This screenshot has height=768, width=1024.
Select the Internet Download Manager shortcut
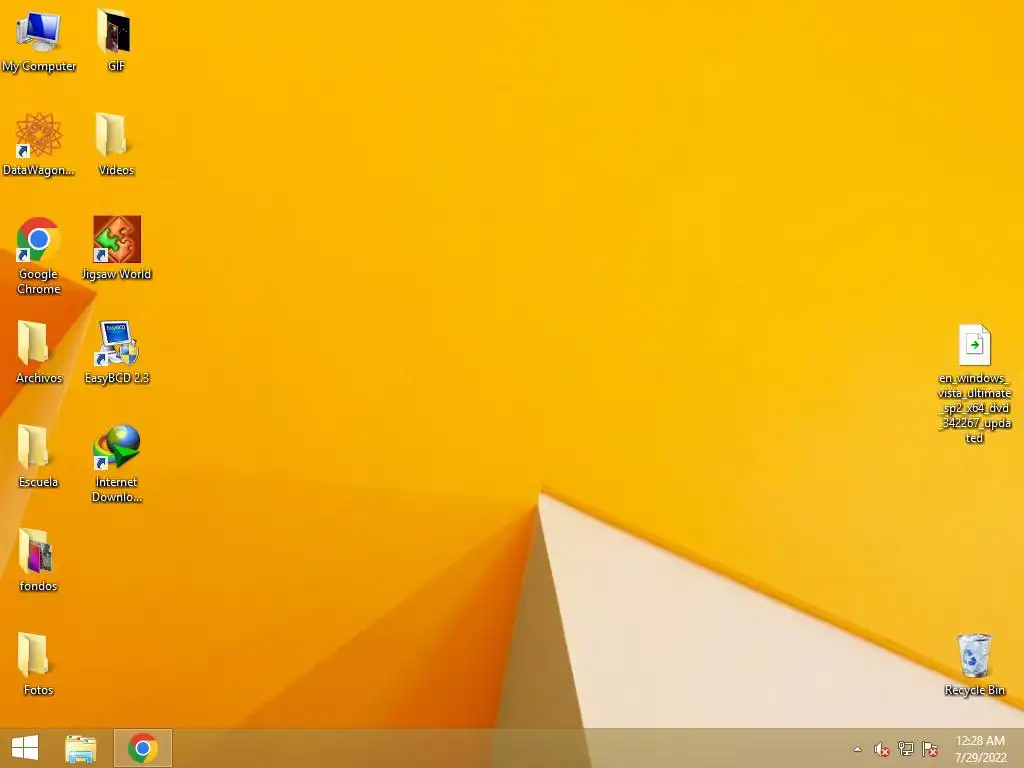point(117,447)
